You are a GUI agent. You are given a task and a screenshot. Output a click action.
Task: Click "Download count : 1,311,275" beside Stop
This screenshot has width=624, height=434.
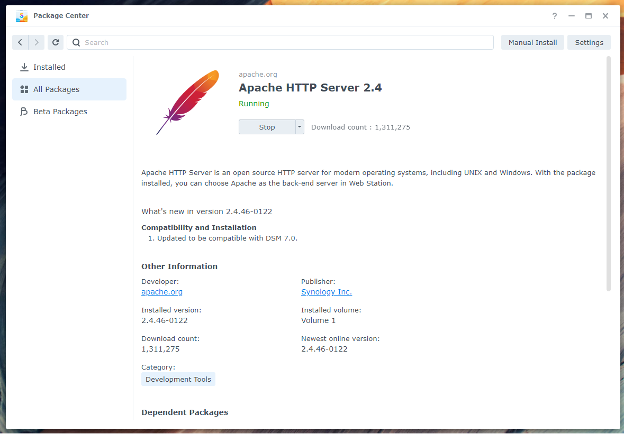coord(361,127)
